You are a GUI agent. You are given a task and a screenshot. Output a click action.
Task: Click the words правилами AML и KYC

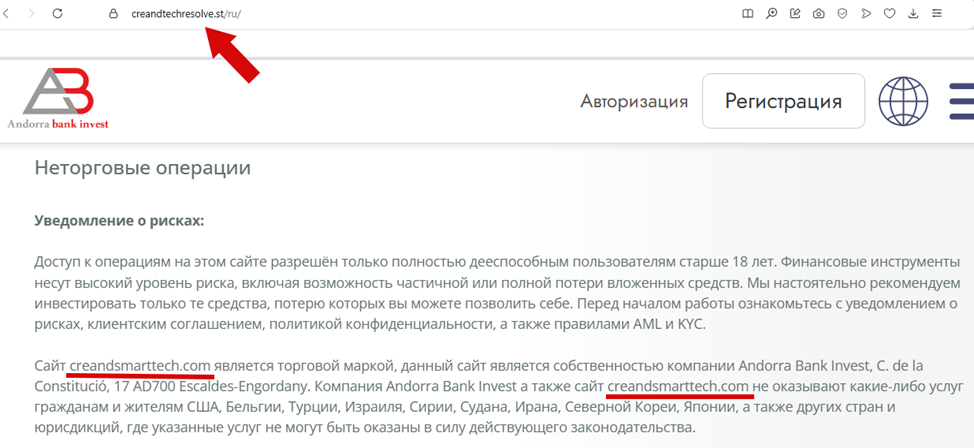632,324
